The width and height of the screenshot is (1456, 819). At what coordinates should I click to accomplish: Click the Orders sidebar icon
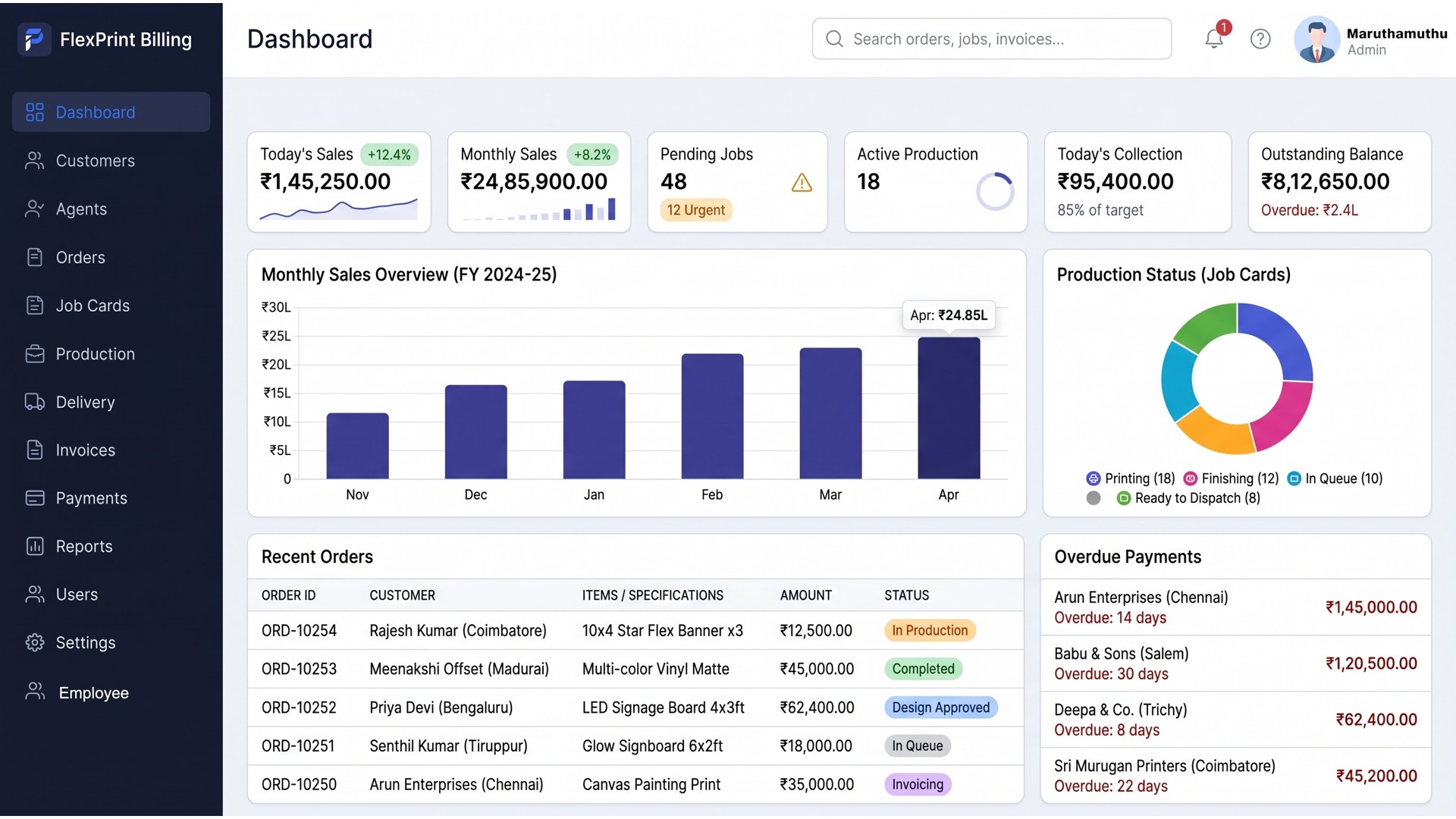[34, 257]
